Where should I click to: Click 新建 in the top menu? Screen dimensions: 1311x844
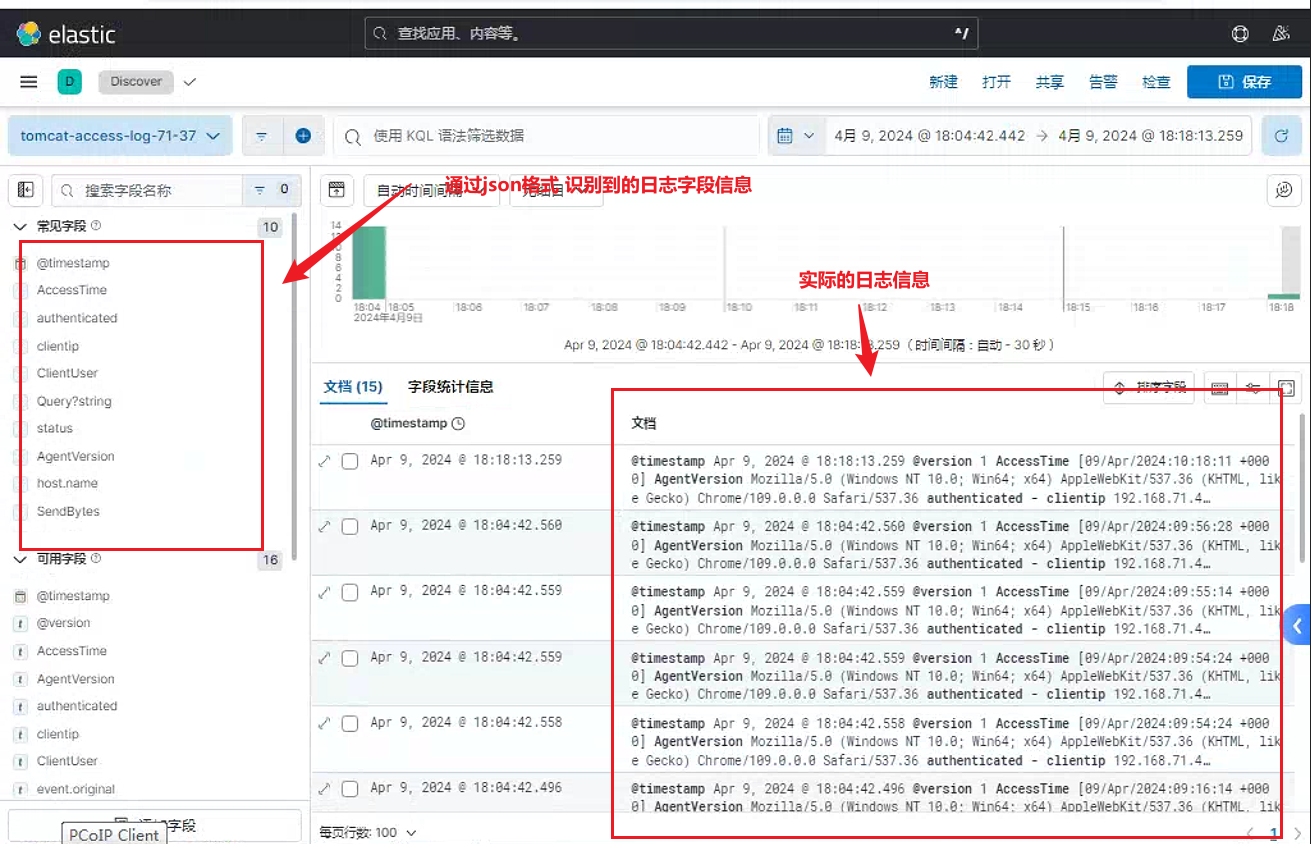click(943, 82)
